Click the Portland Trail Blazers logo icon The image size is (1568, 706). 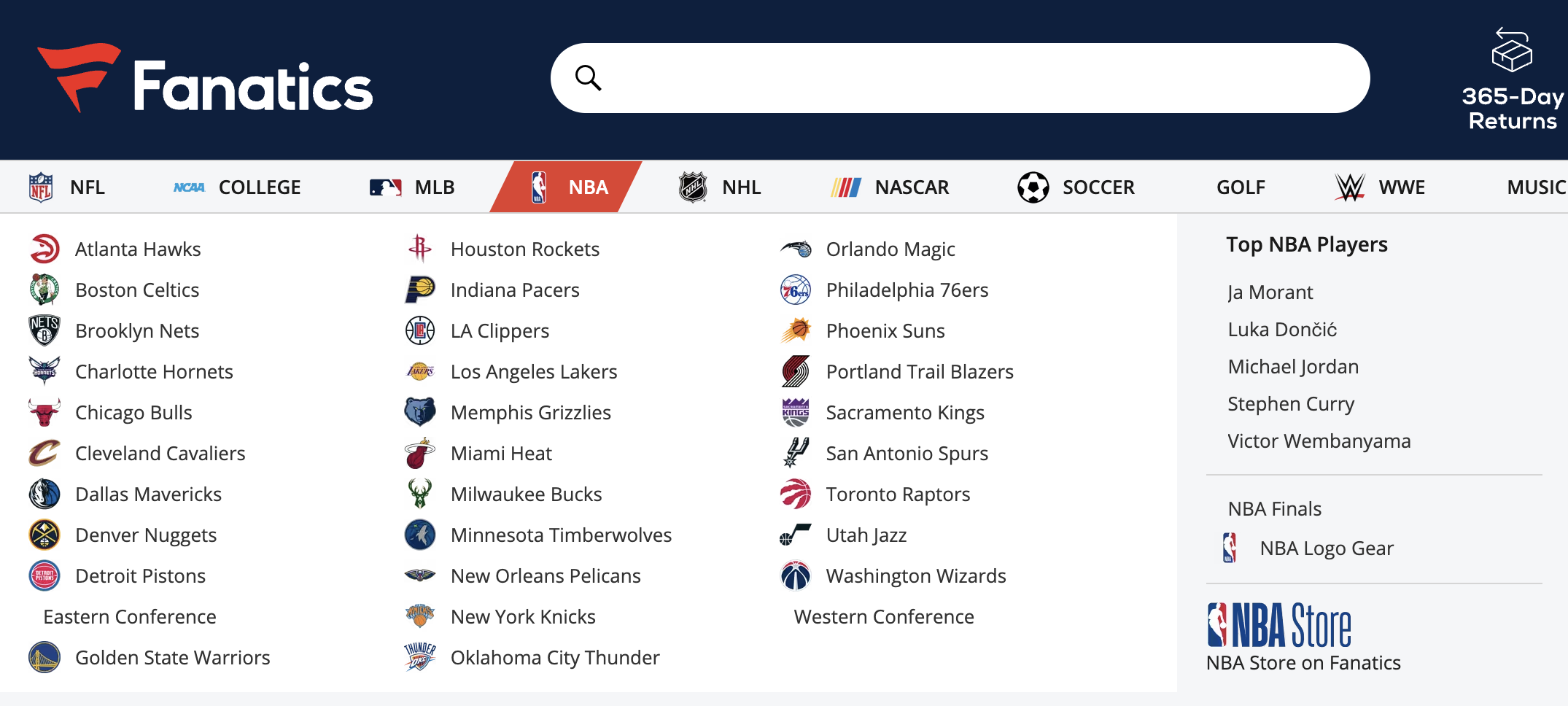click(x=796, y=371)
